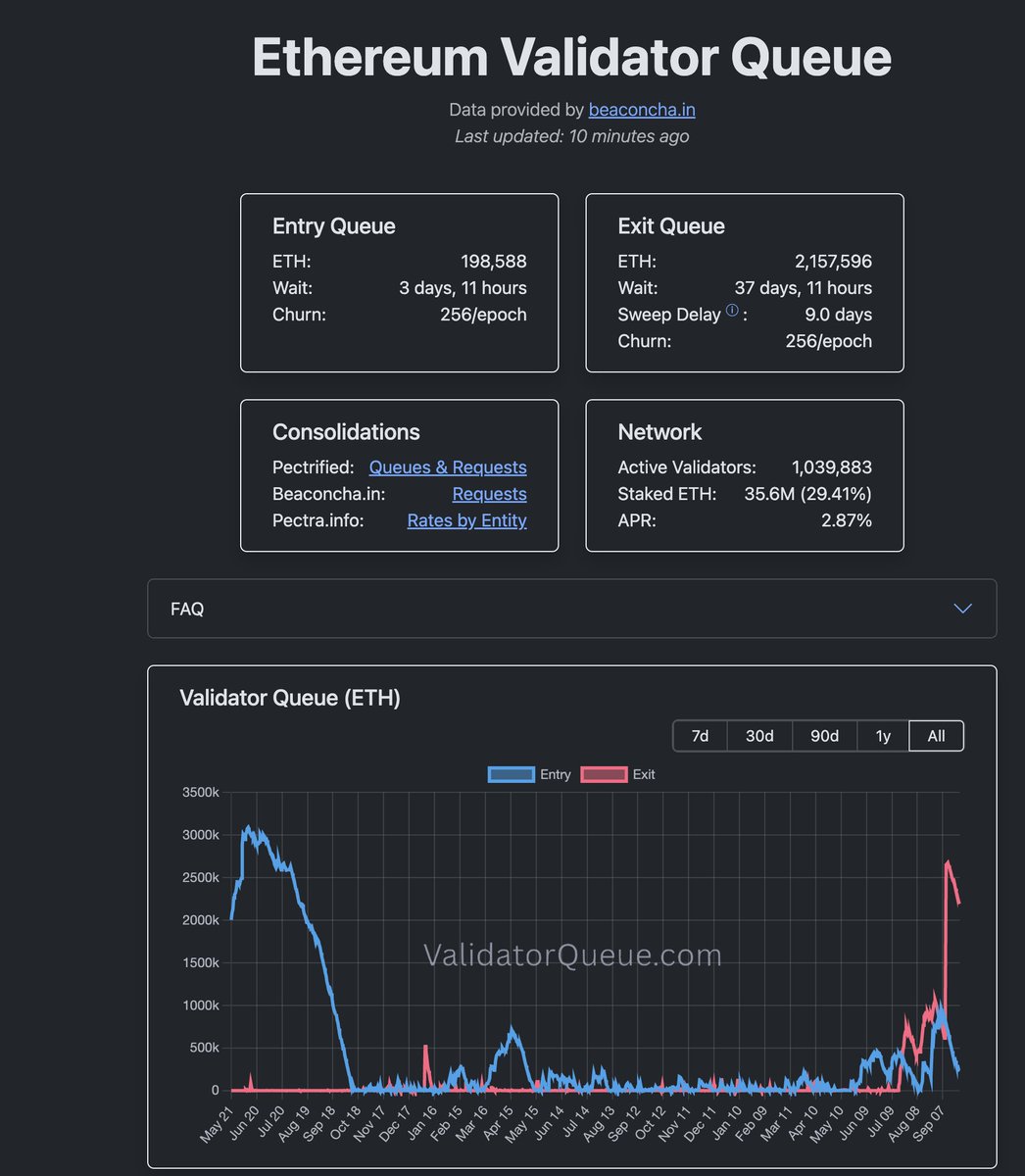Click the Exit wait 37 days, 11 hours
The width and height of the screenshot is (1025, 1176).
pos(804,288)
